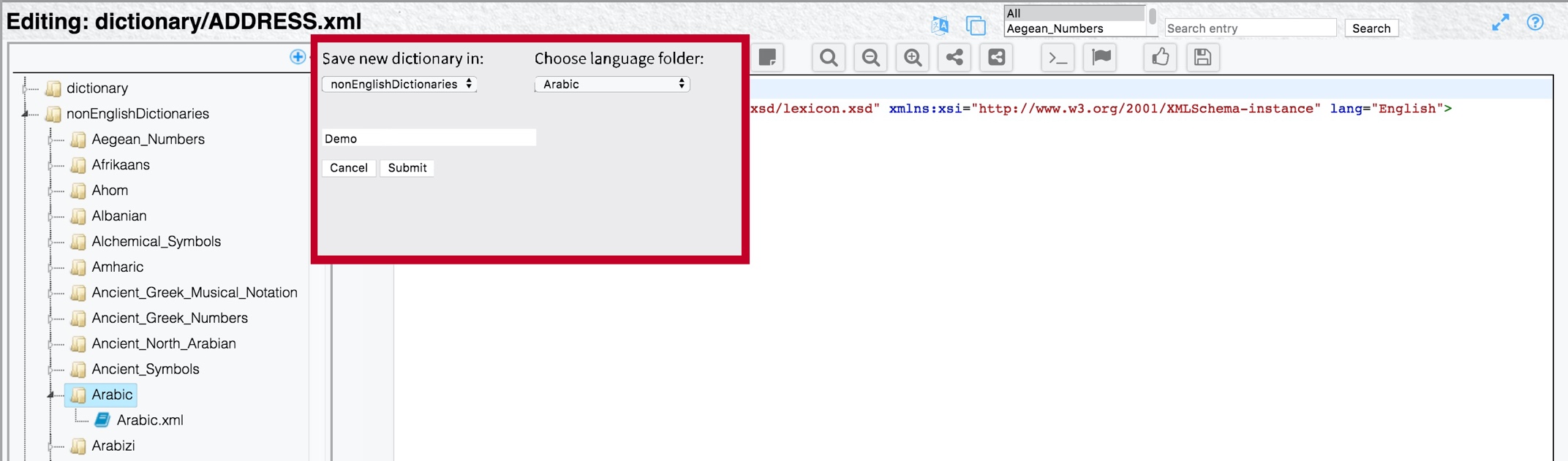Screen dimensions: 1568x461
Task: Select All in the header language list
Action: 1074,13
